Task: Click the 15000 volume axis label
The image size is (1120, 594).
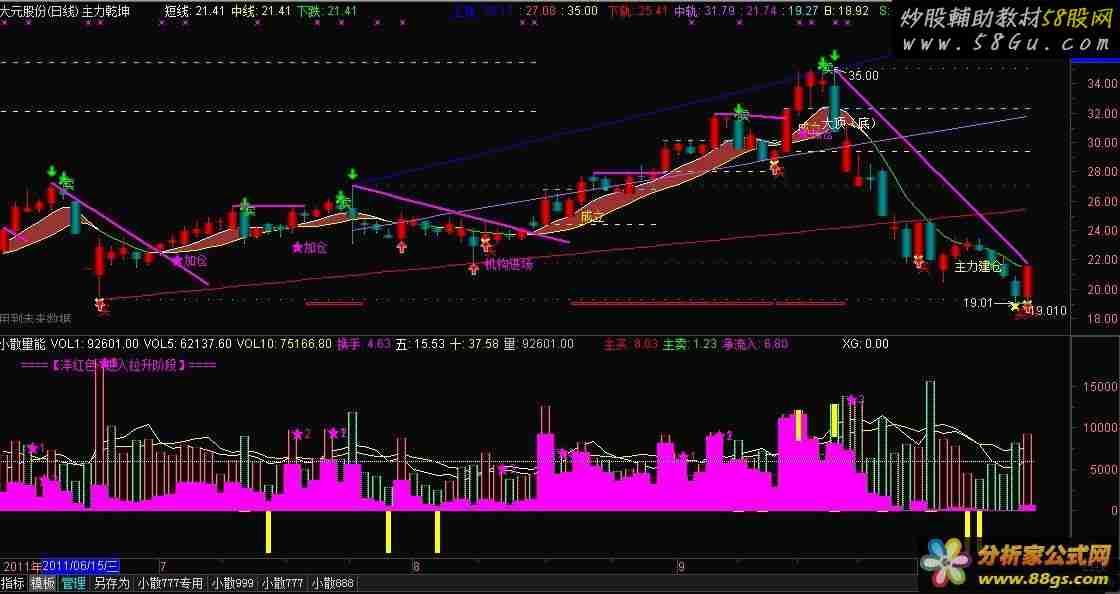Action: tap(1100, 386)
